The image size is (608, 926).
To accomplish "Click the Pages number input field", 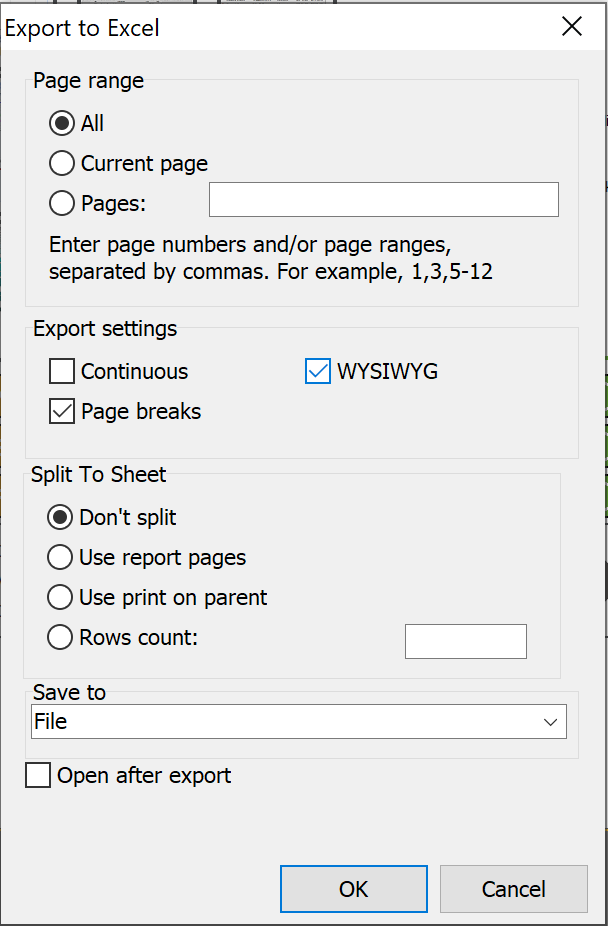I will tap(384, 200).
